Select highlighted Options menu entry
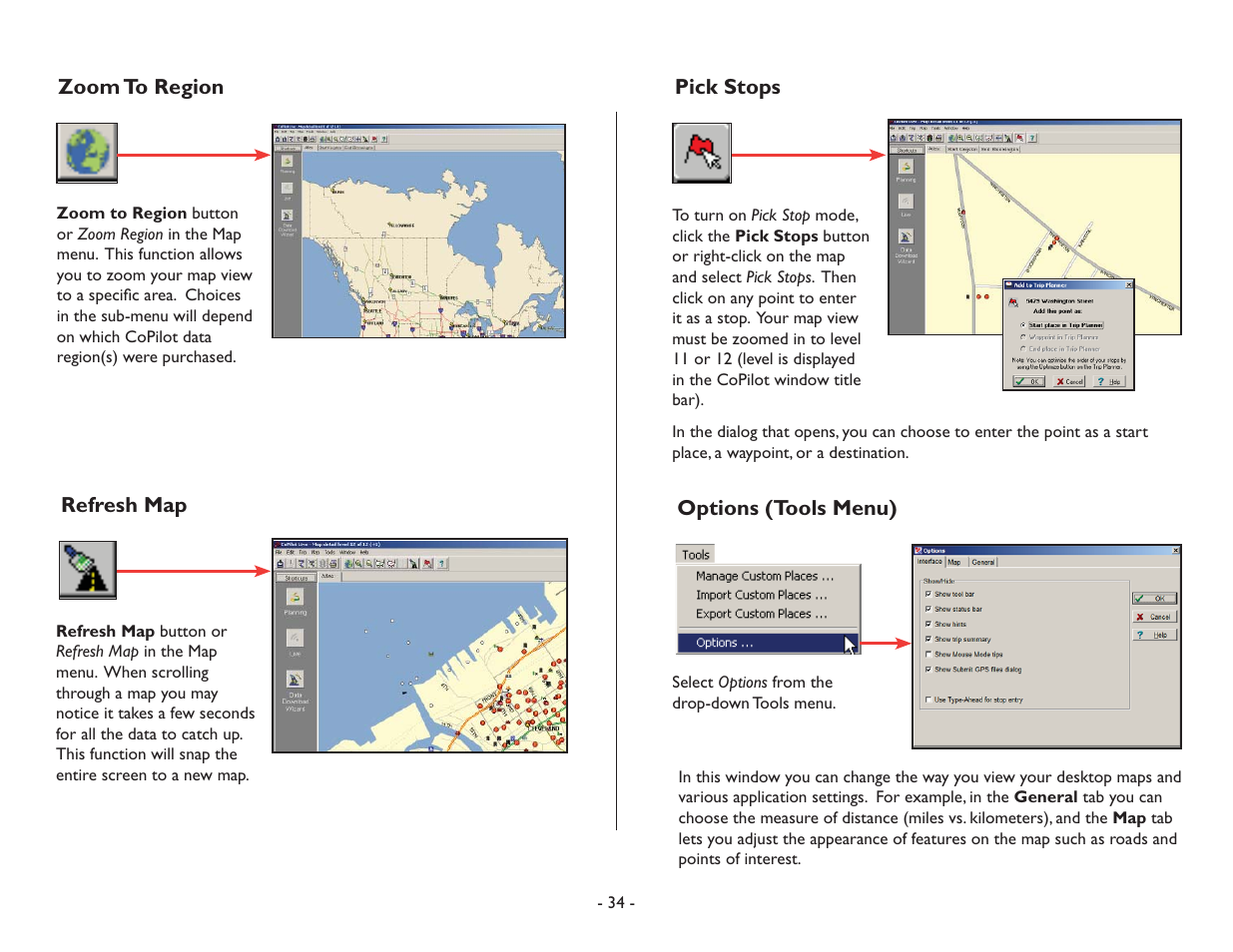1233x952 pixels. [767, 643]
